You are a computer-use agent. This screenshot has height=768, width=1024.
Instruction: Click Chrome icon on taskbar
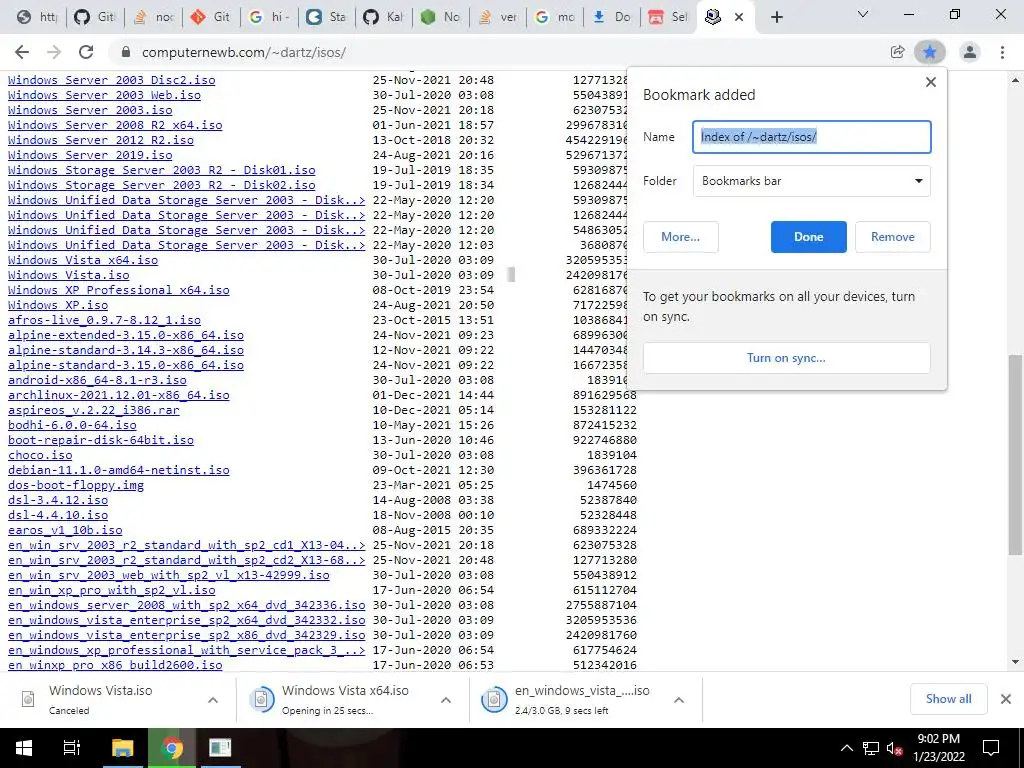[x=172, y=748]
